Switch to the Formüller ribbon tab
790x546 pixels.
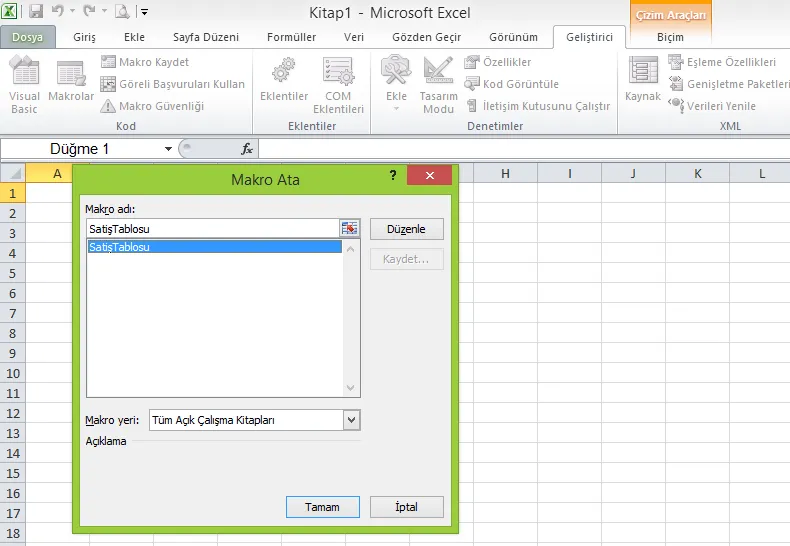pos(291,37)
